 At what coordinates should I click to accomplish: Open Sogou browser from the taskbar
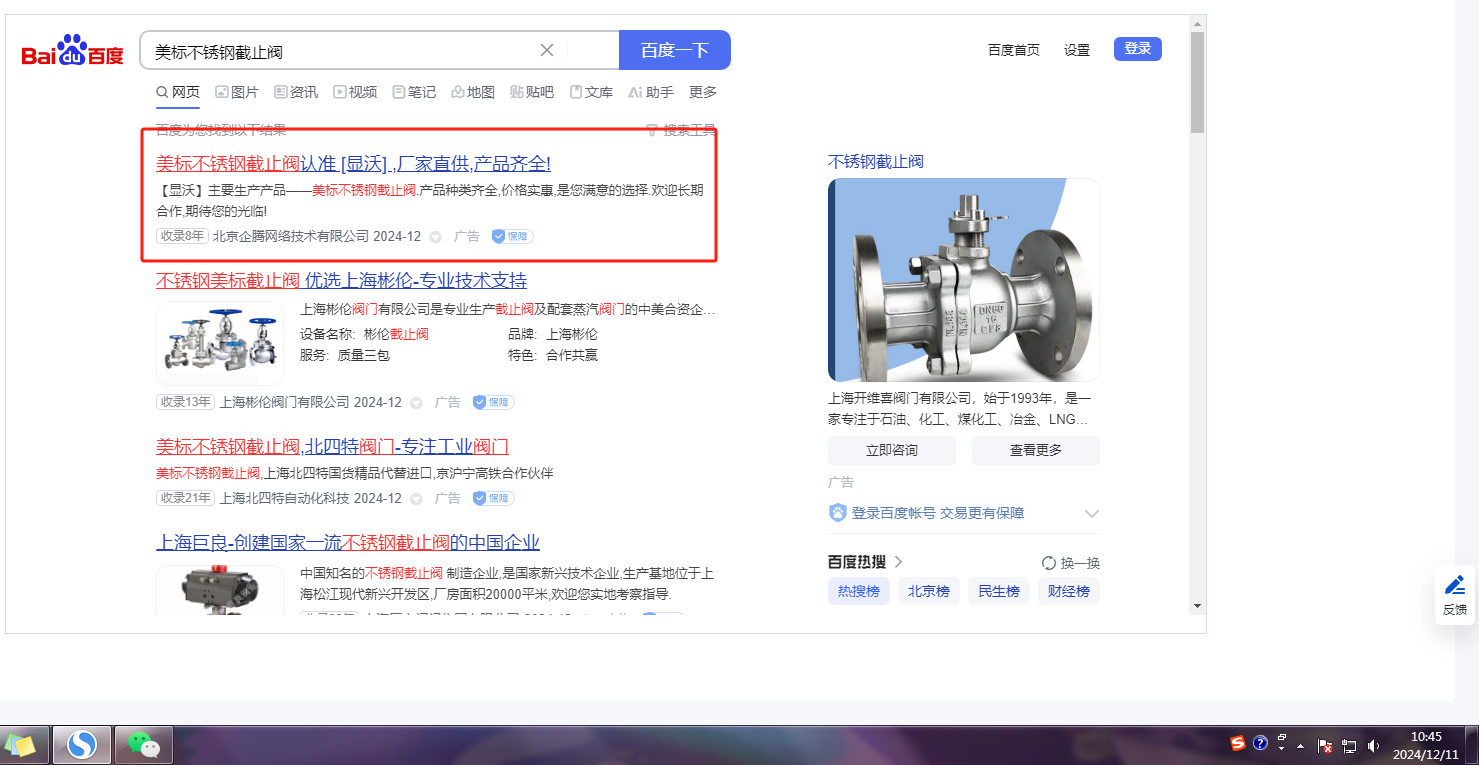tap(82, 745)
